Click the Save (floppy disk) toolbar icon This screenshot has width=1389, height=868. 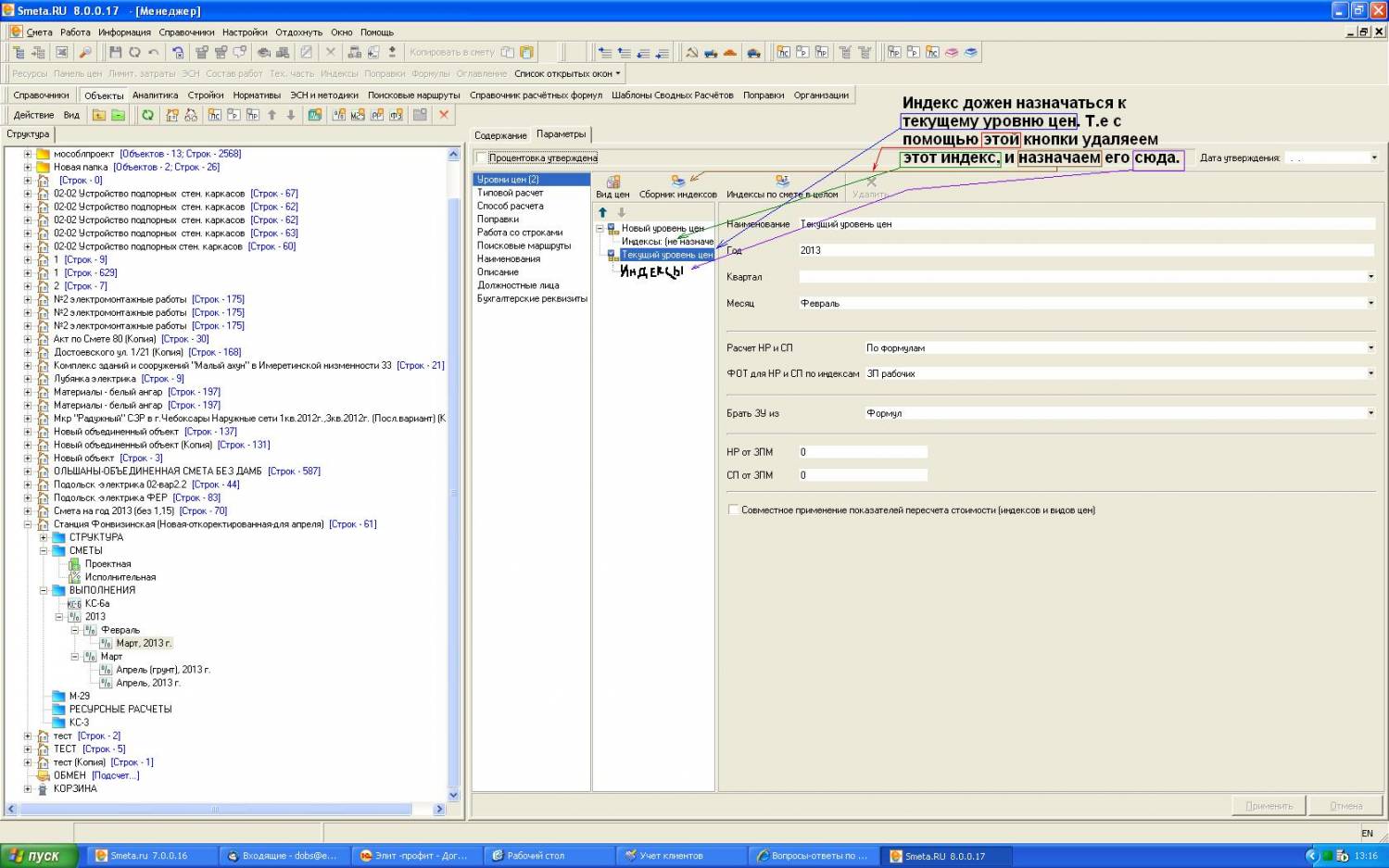(x=115, y=53)
